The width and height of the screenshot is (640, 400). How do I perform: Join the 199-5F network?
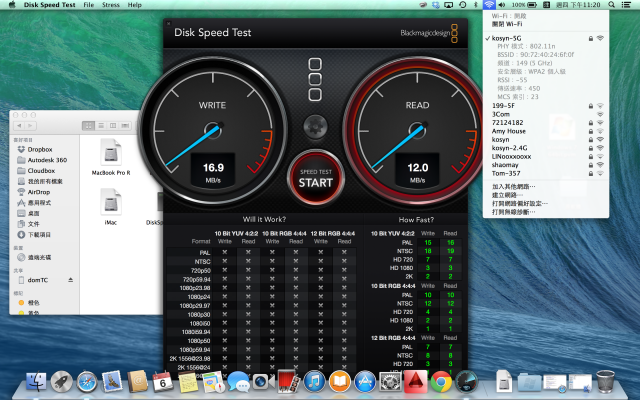tap(546, 106)
